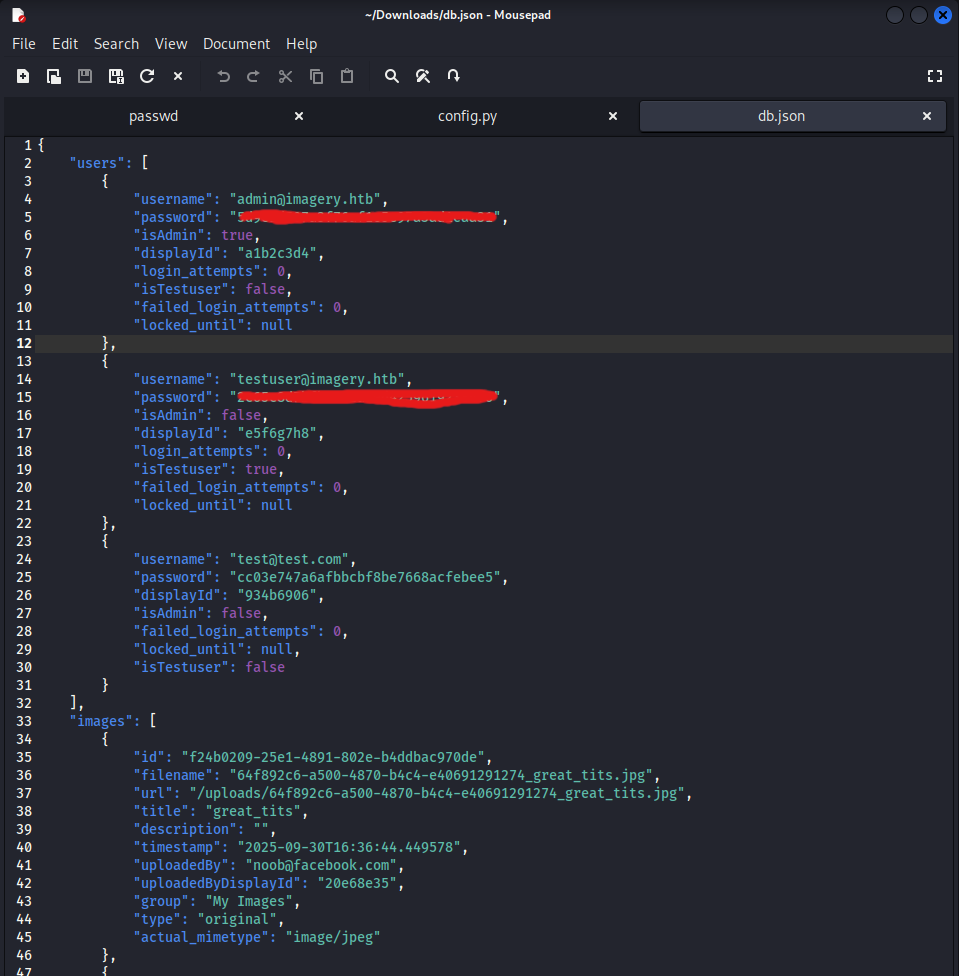This screenshot has width=959, height=976.
Task: Close the passwd tab
Action: coord(299,116)
